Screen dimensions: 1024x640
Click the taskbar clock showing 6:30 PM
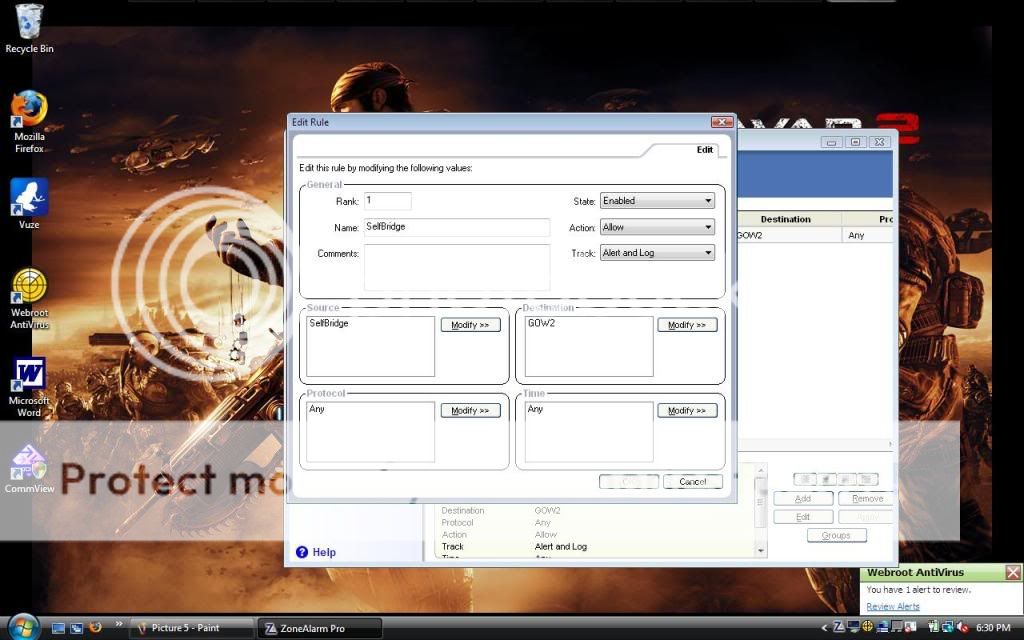tap(993, 628)
